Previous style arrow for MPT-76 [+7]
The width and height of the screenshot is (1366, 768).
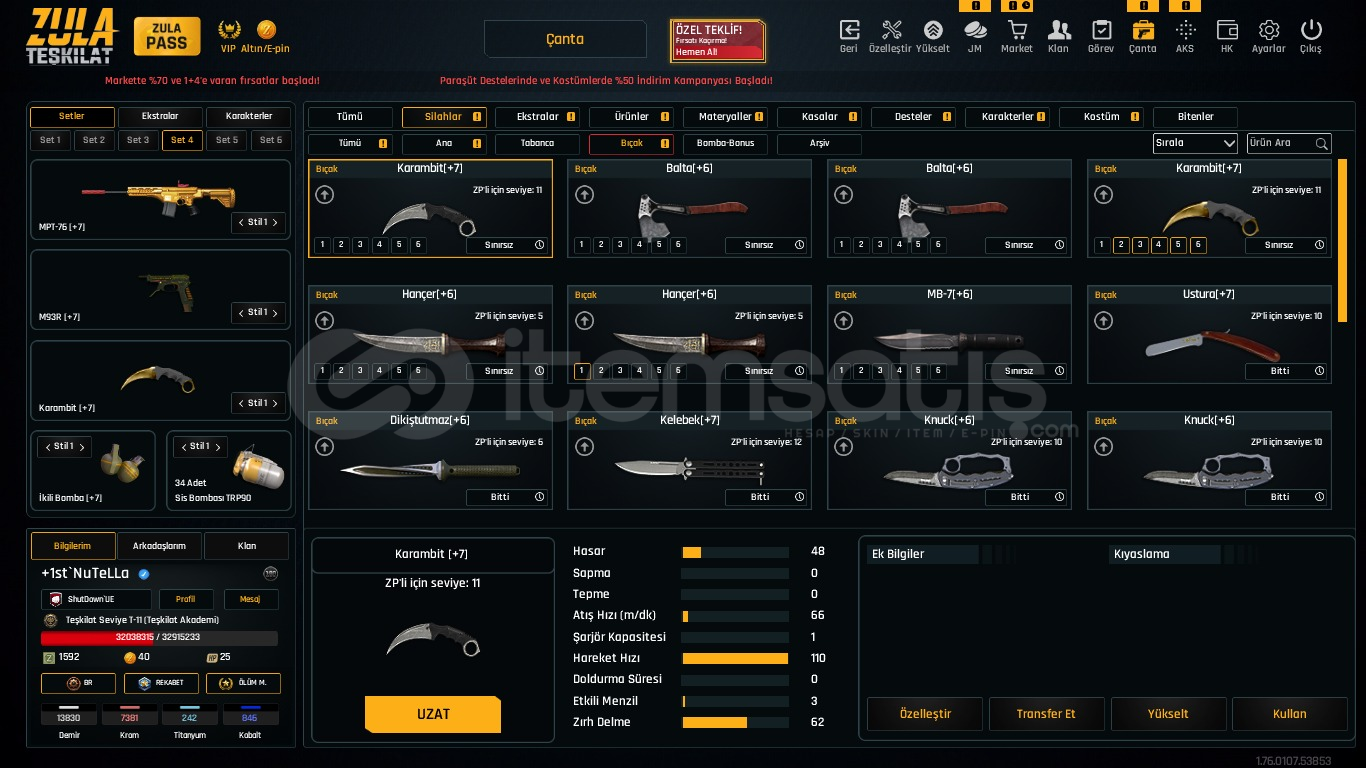point(240,222)
